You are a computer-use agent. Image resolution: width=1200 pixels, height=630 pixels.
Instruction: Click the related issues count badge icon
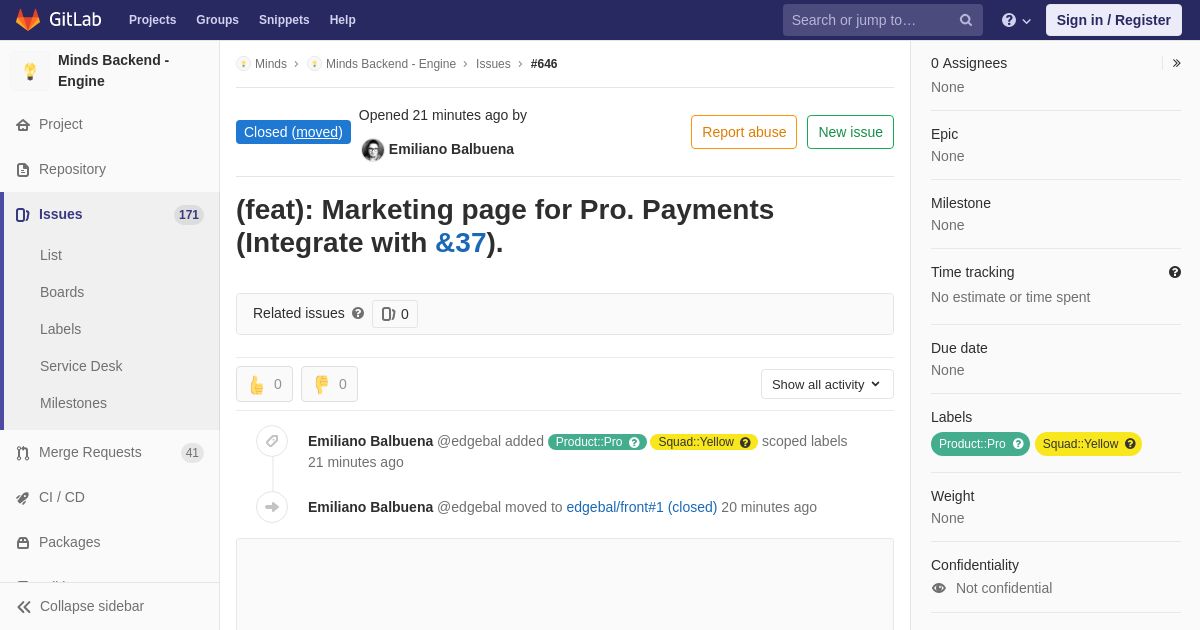[x=388, y=314]
